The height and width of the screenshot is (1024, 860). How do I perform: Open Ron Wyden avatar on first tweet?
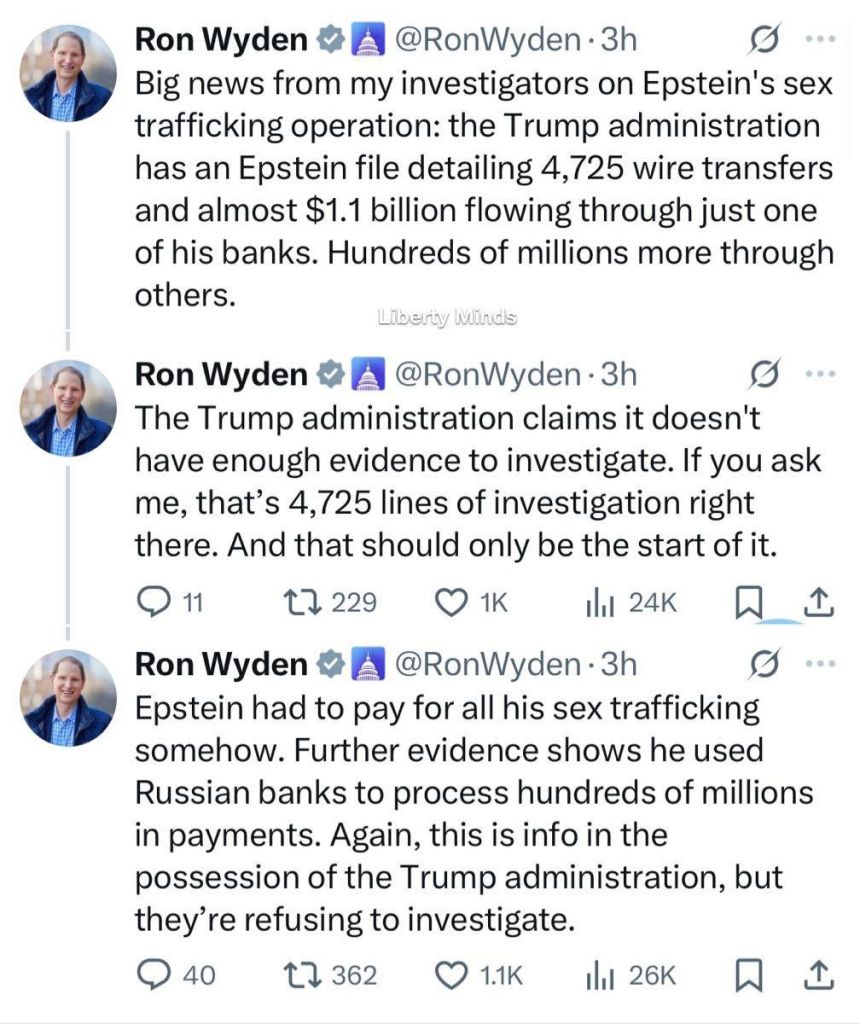(x=68, y=73)
